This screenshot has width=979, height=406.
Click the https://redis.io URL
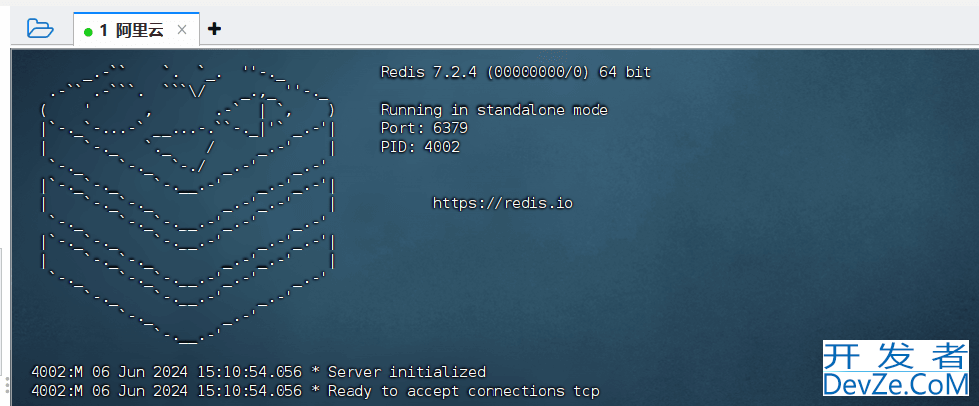503,203
